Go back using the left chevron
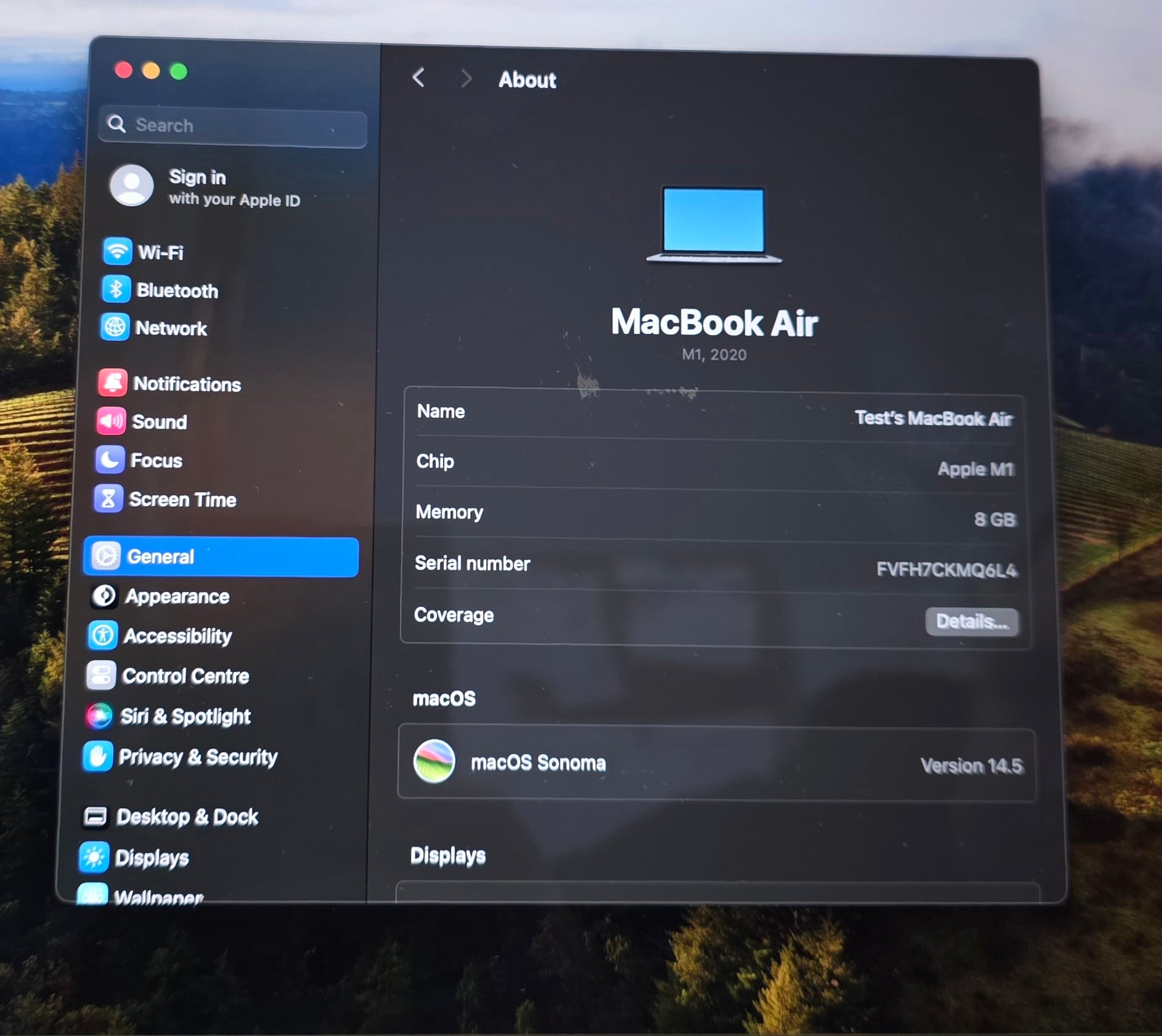Image resolution: width=1162 pixels, height=1036 pixels. pyautogui.click(x=419, y=78)
